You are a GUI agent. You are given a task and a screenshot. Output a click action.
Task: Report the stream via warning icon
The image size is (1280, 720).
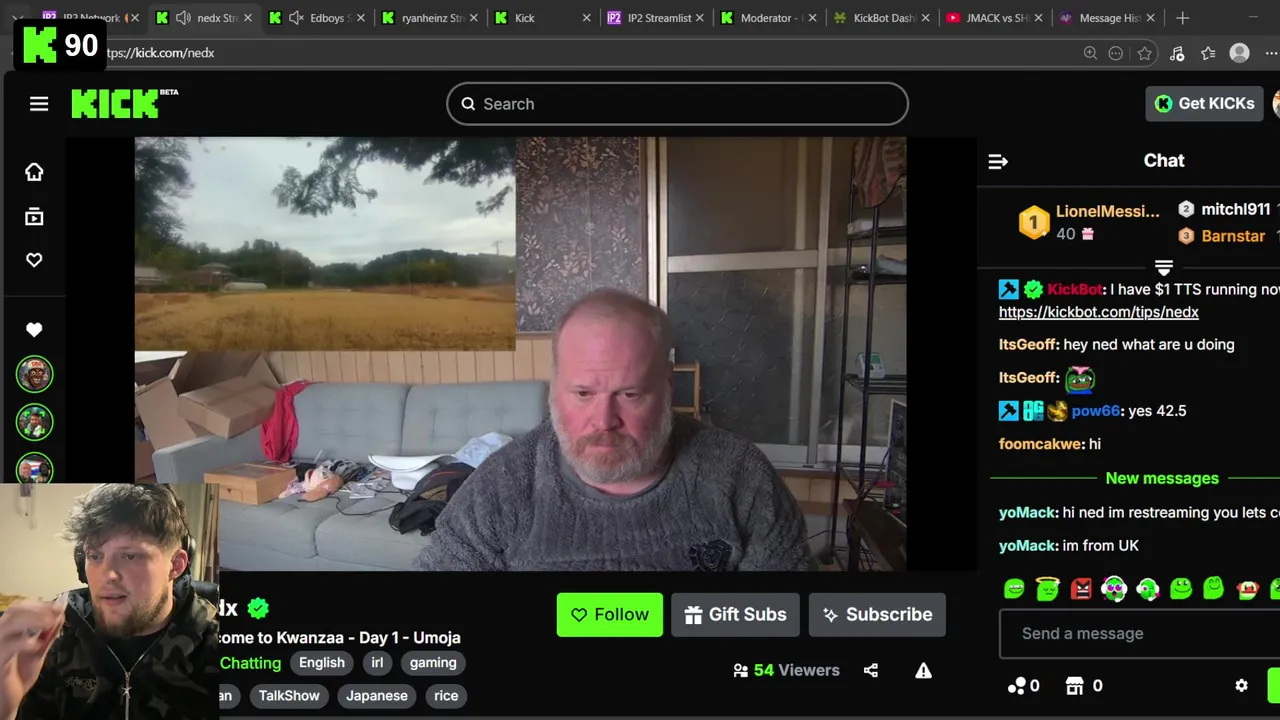click(x=923, y=671)
